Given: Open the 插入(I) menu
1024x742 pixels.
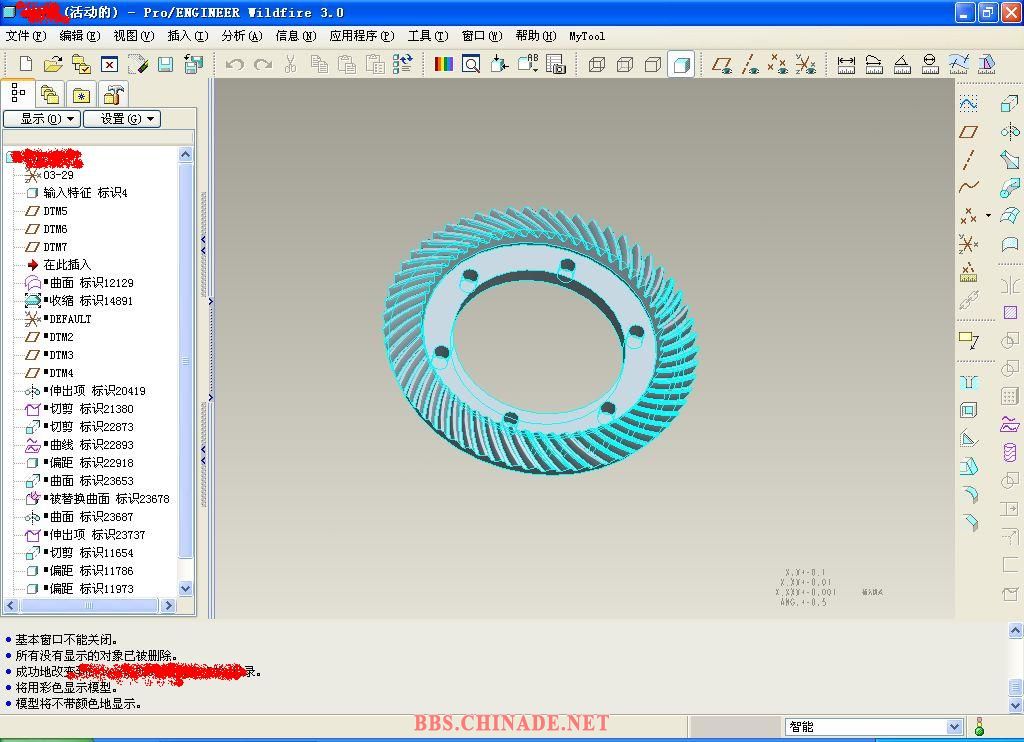Looking at the screenshot, I should tap(188, 36).
